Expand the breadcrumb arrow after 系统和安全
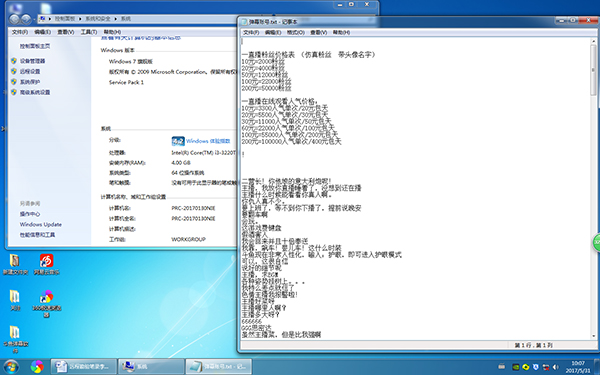600x375 pixels. (116, 19)
